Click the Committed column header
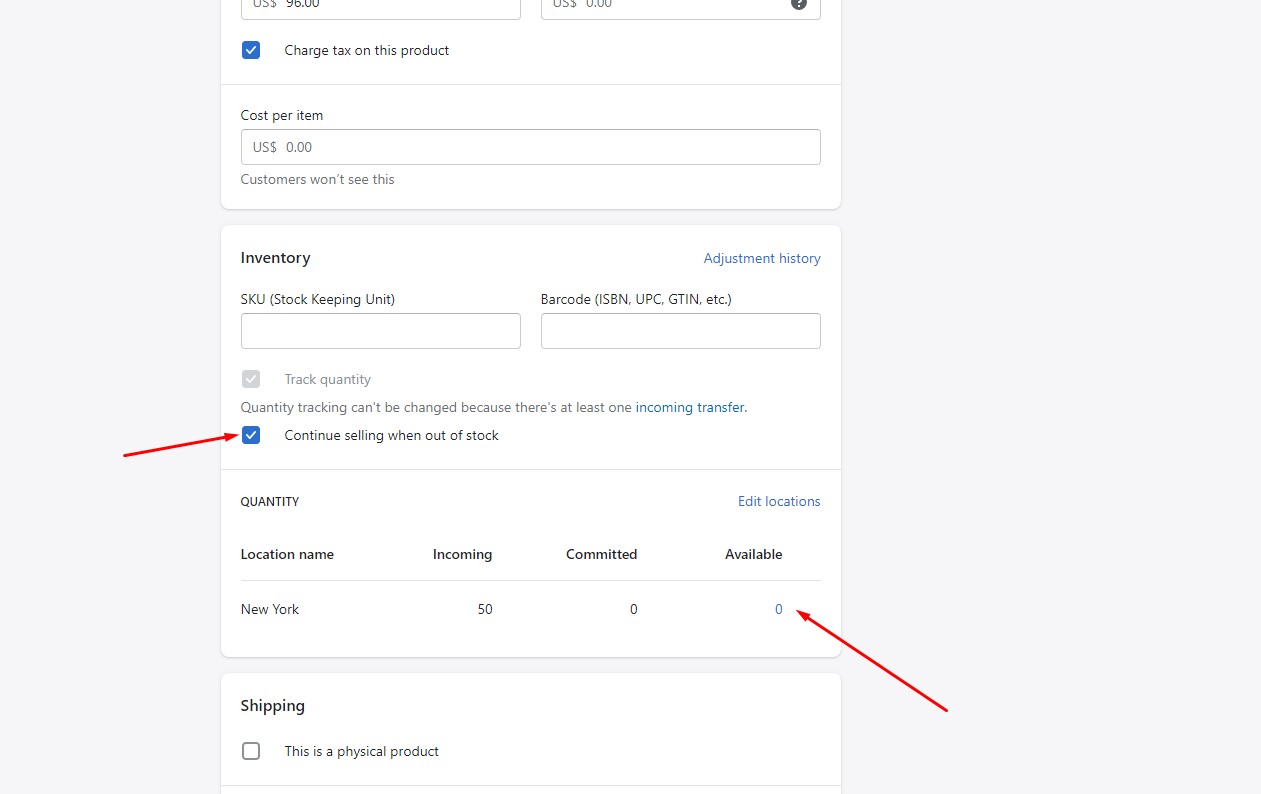 (601, 554)
